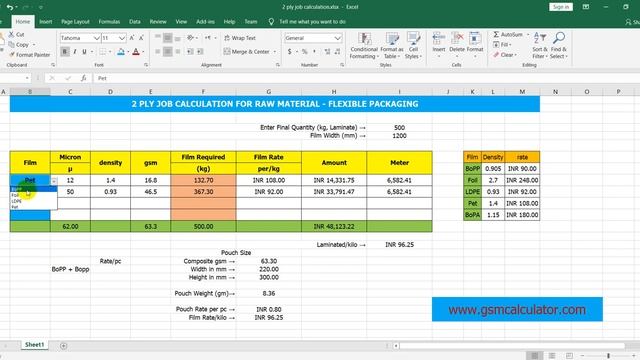Open the General number format dropdown

pyautogui.click(x=338, y=38)
